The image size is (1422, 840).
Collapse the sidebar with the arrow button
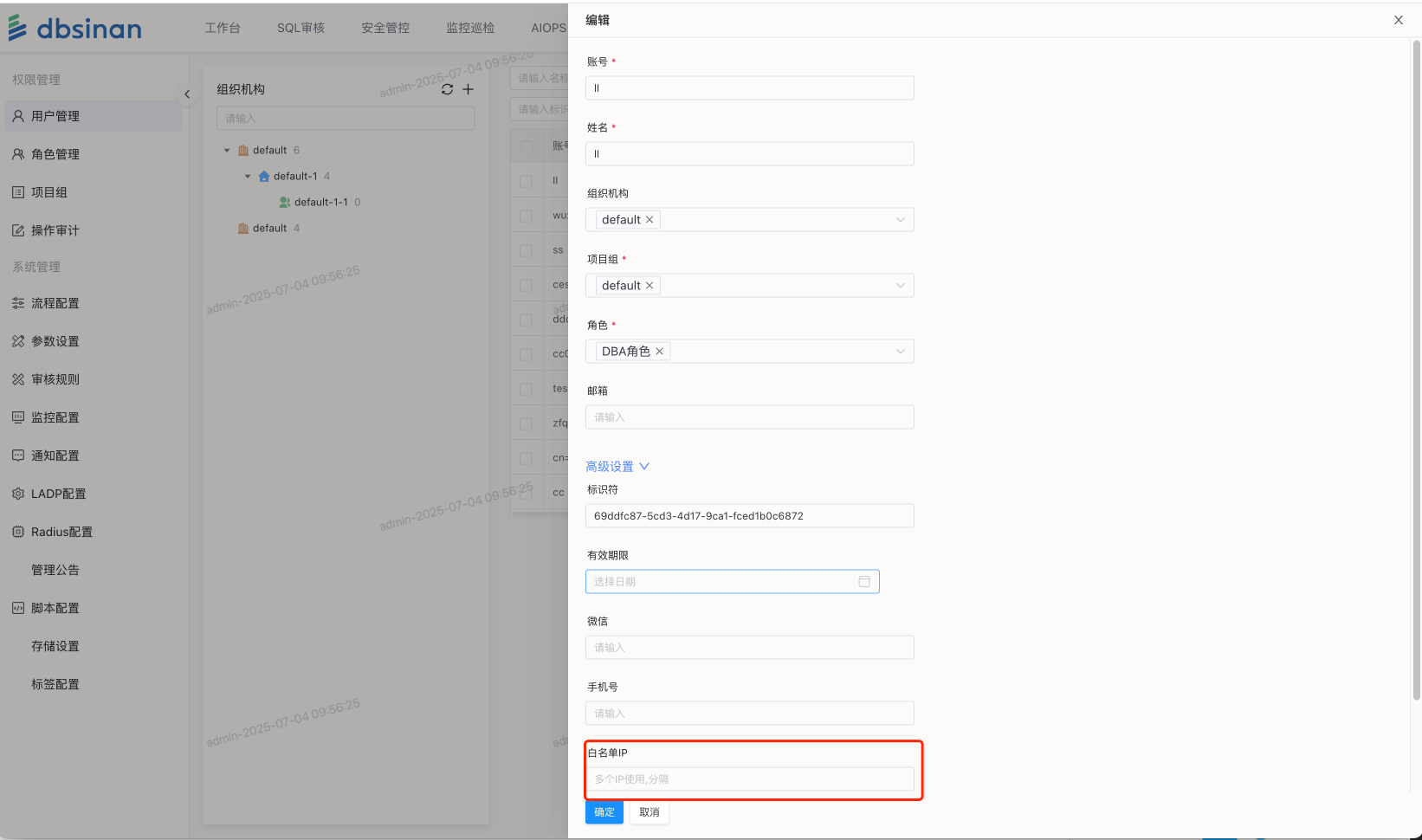pyautogui.click(x=186, y=94)
